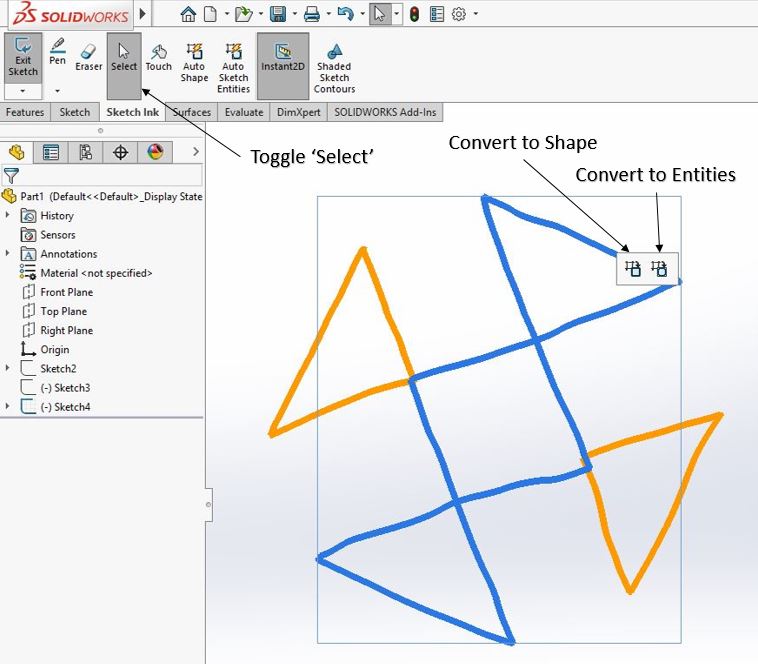Image resolution: width=758 pixels, height=665 pixels.
Task: Create a New document
Action: pyautogui.click(x=210, y=14)
